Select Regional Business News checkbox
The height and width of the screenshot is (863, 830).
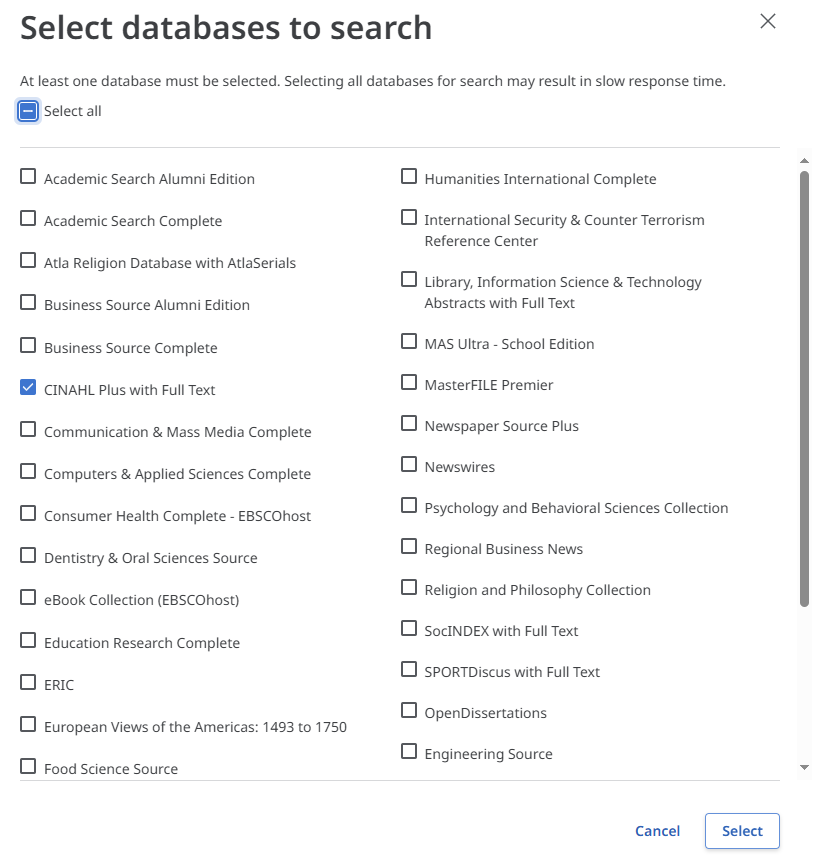coord(409,547)
